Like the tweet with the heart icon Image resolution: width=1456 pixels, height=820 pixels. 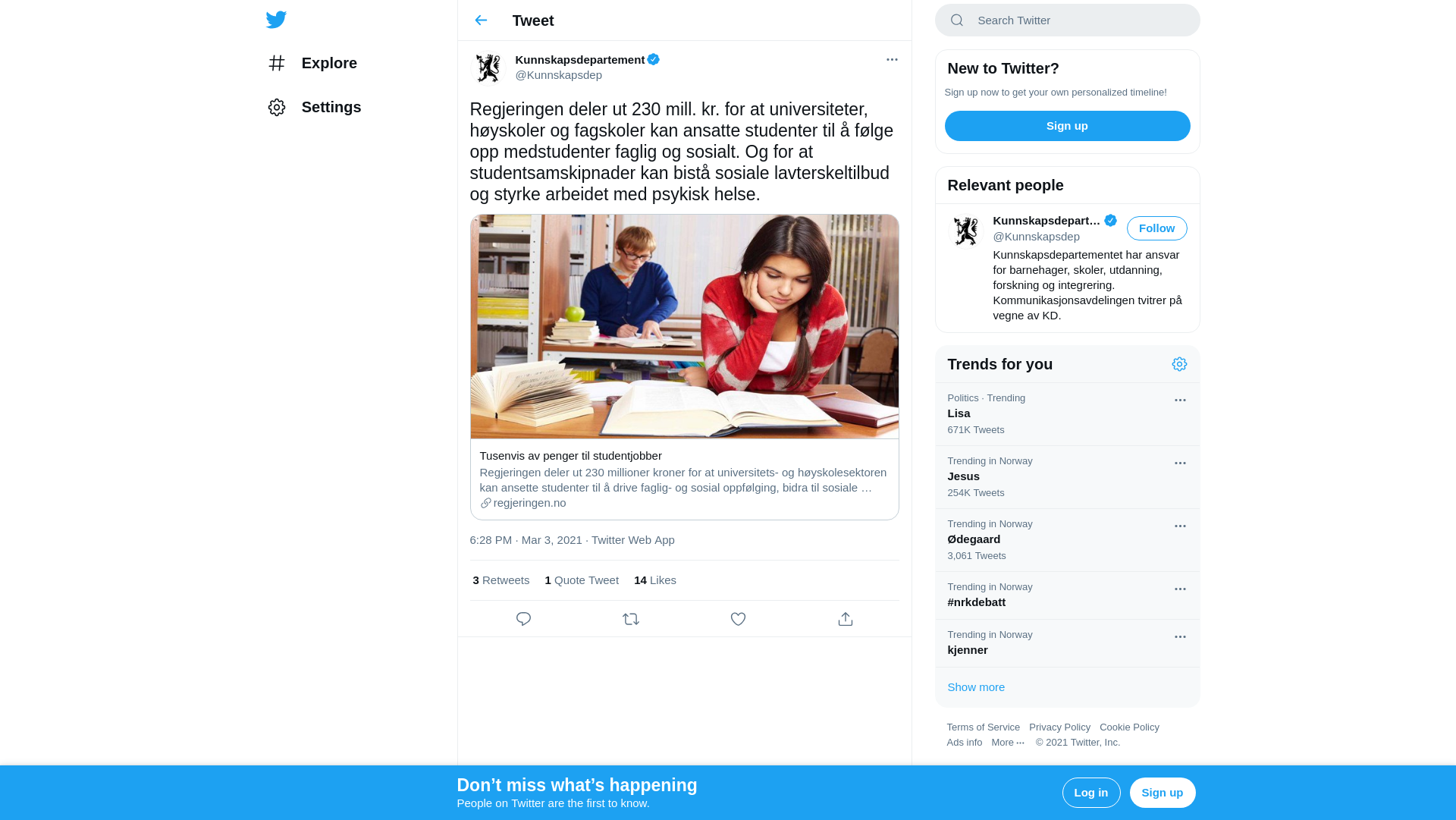click(738, 619)
